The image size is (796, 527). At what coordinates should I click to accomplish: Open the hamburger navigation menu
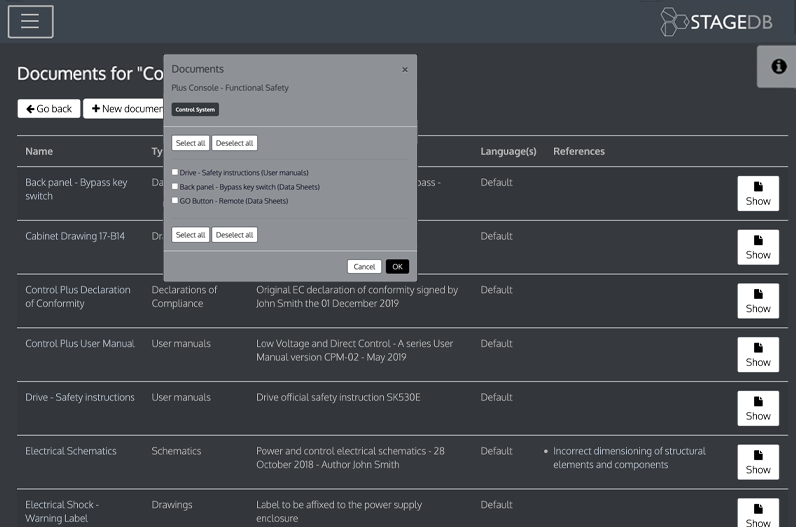click(x=30, y=21)
